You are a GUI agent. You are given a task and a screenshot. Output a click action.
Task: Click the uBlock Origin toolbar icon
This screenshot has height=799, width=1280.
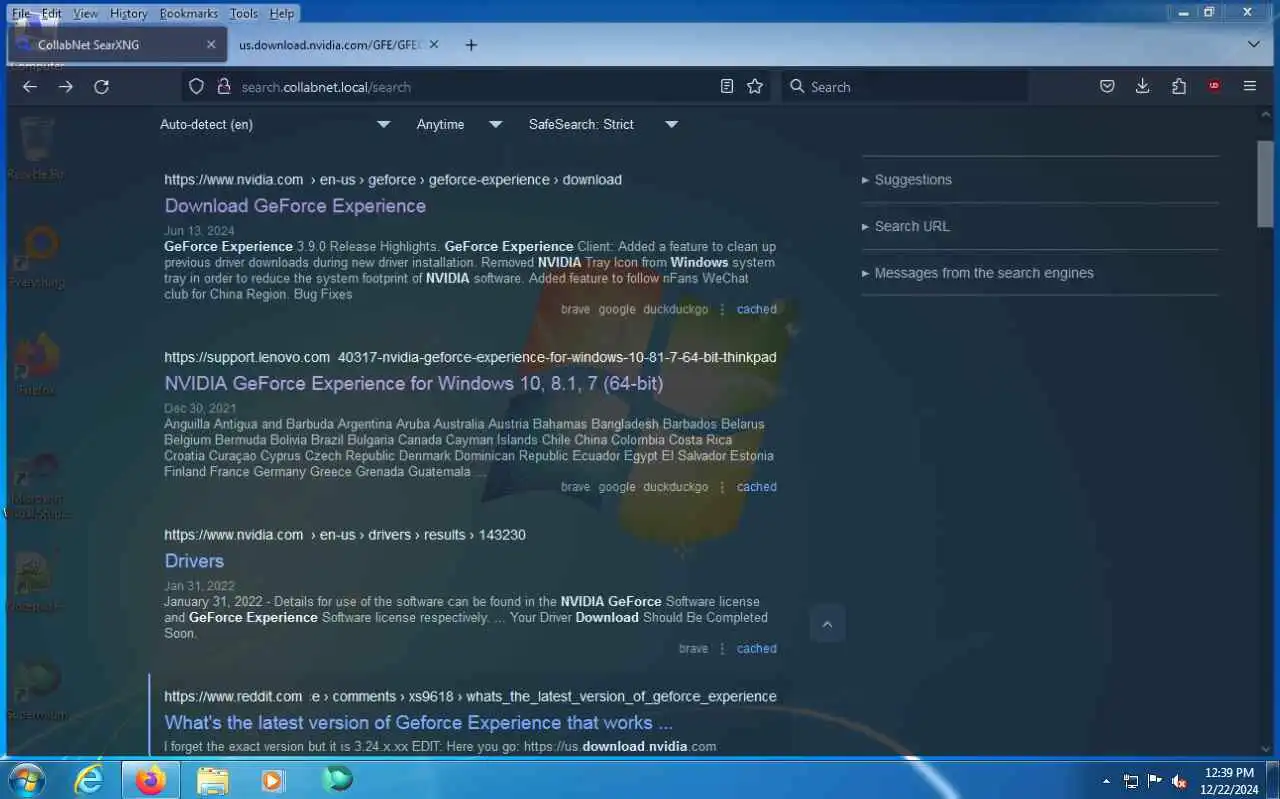(x=1214, y=87)
